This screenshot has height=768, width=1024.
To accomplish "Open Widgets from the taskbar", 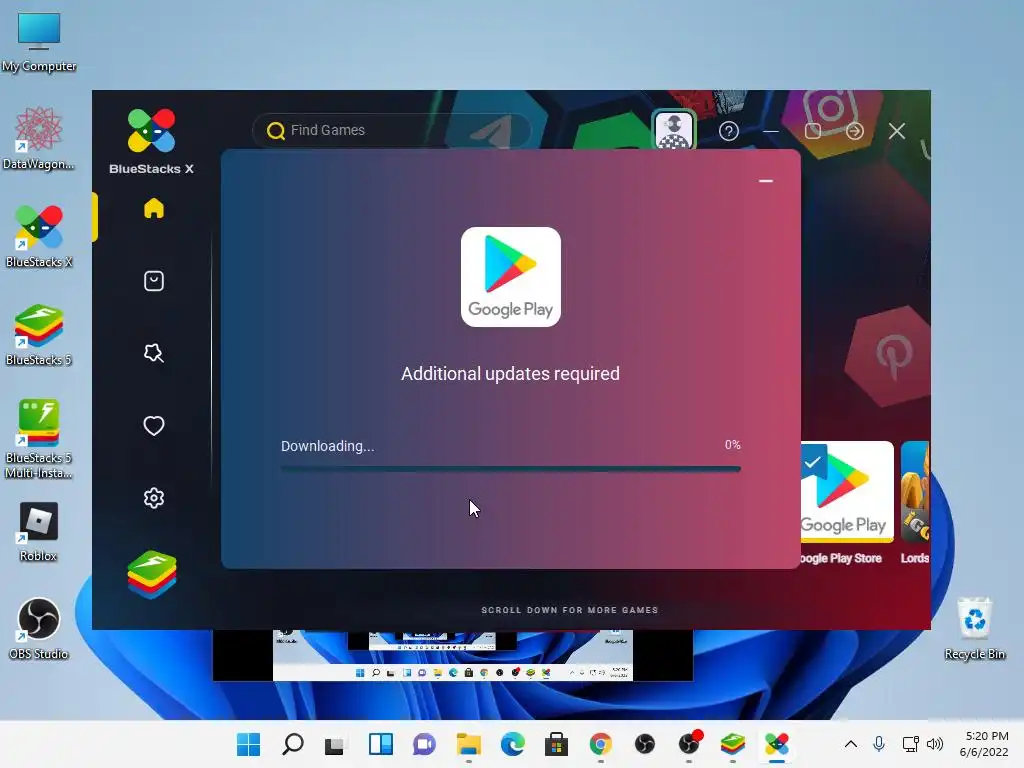I will point(381,744).
